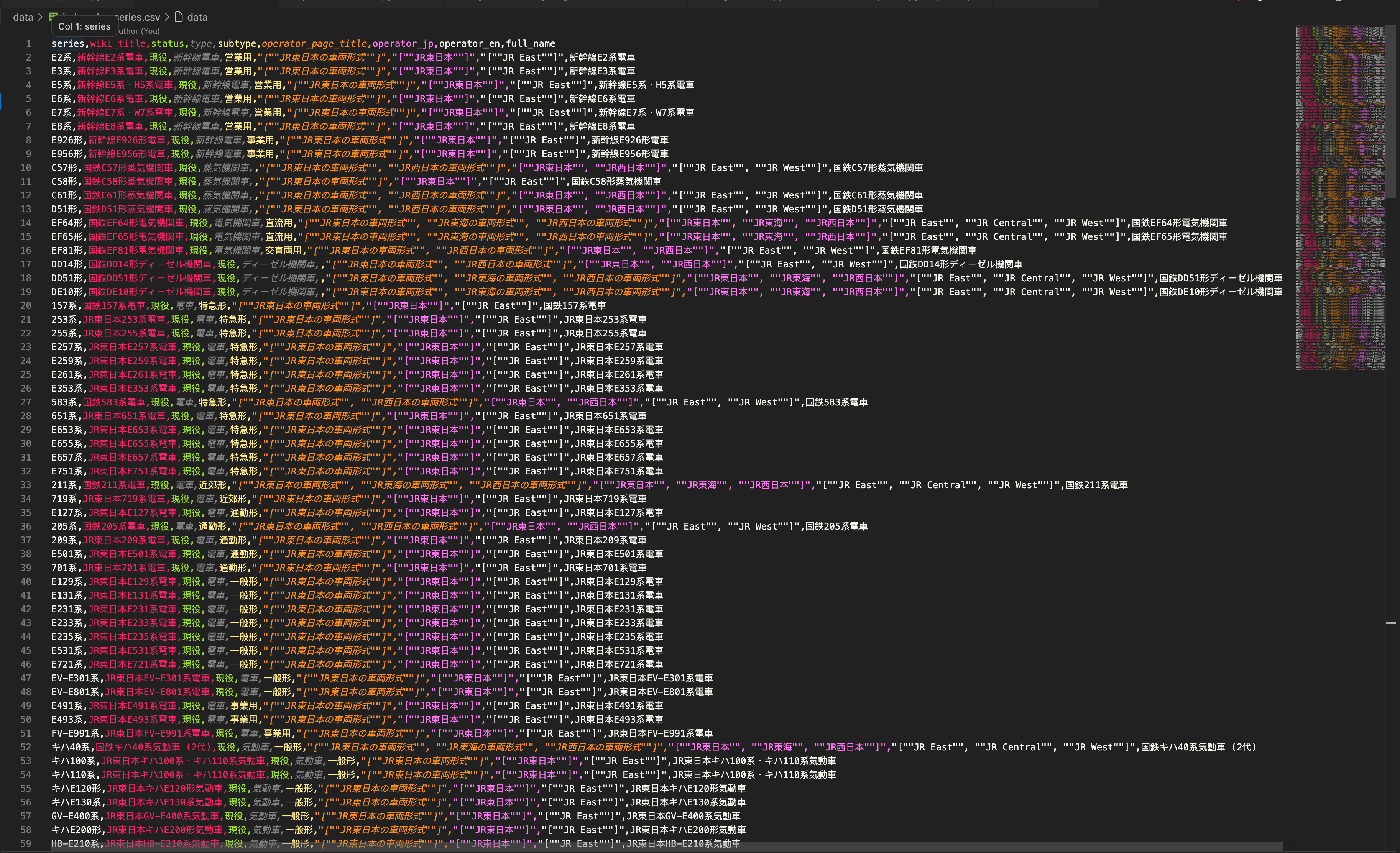Click the 'Col 1: series' hover tooltip
Image resolution: width=1400 pixels, height=853 pixels.
(84, 26)
